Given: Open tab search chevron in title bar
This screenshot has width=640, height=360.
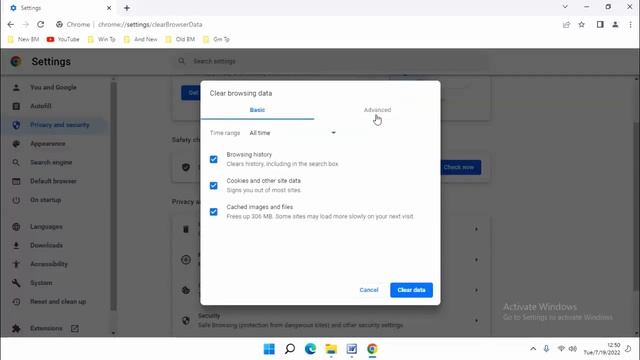Looking at the screenshot, I should point(565,7).
